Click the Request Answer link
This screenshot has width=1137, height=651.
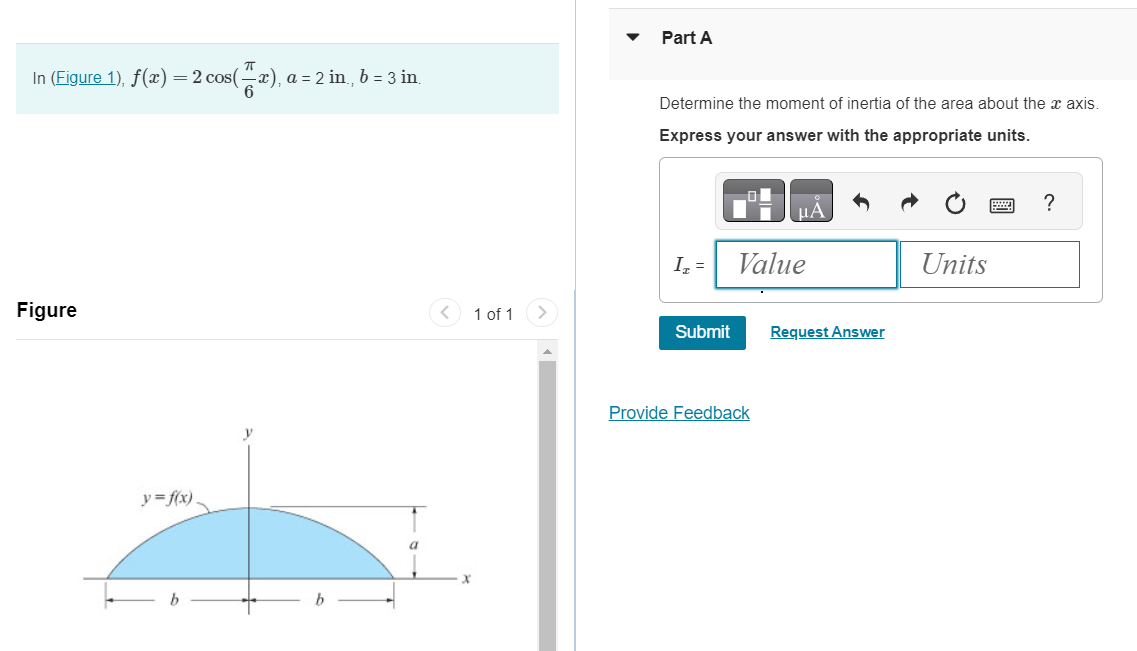(x=827, y=331)
